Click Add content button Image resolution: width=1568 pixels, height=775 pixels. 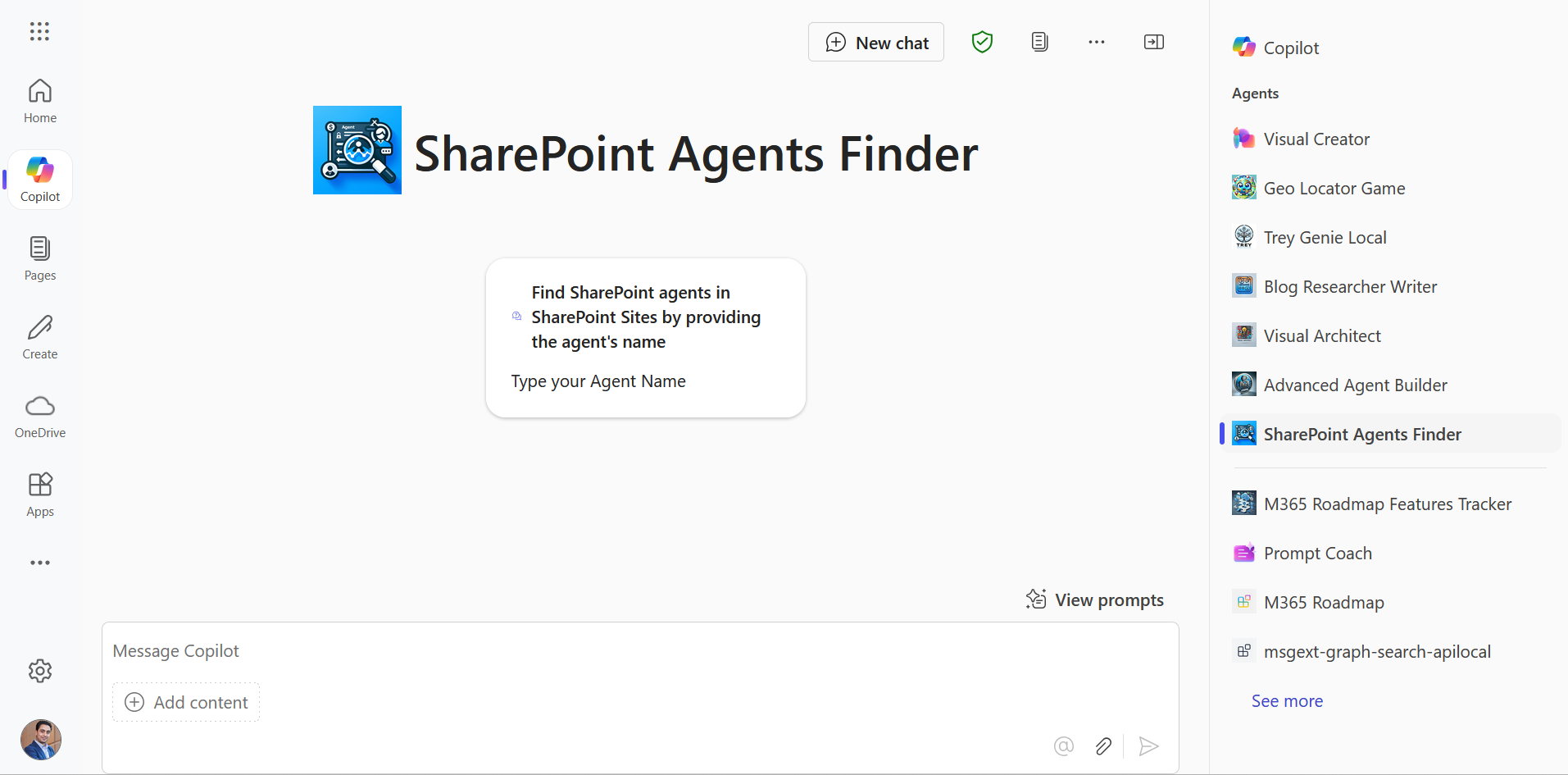point(186,702)
